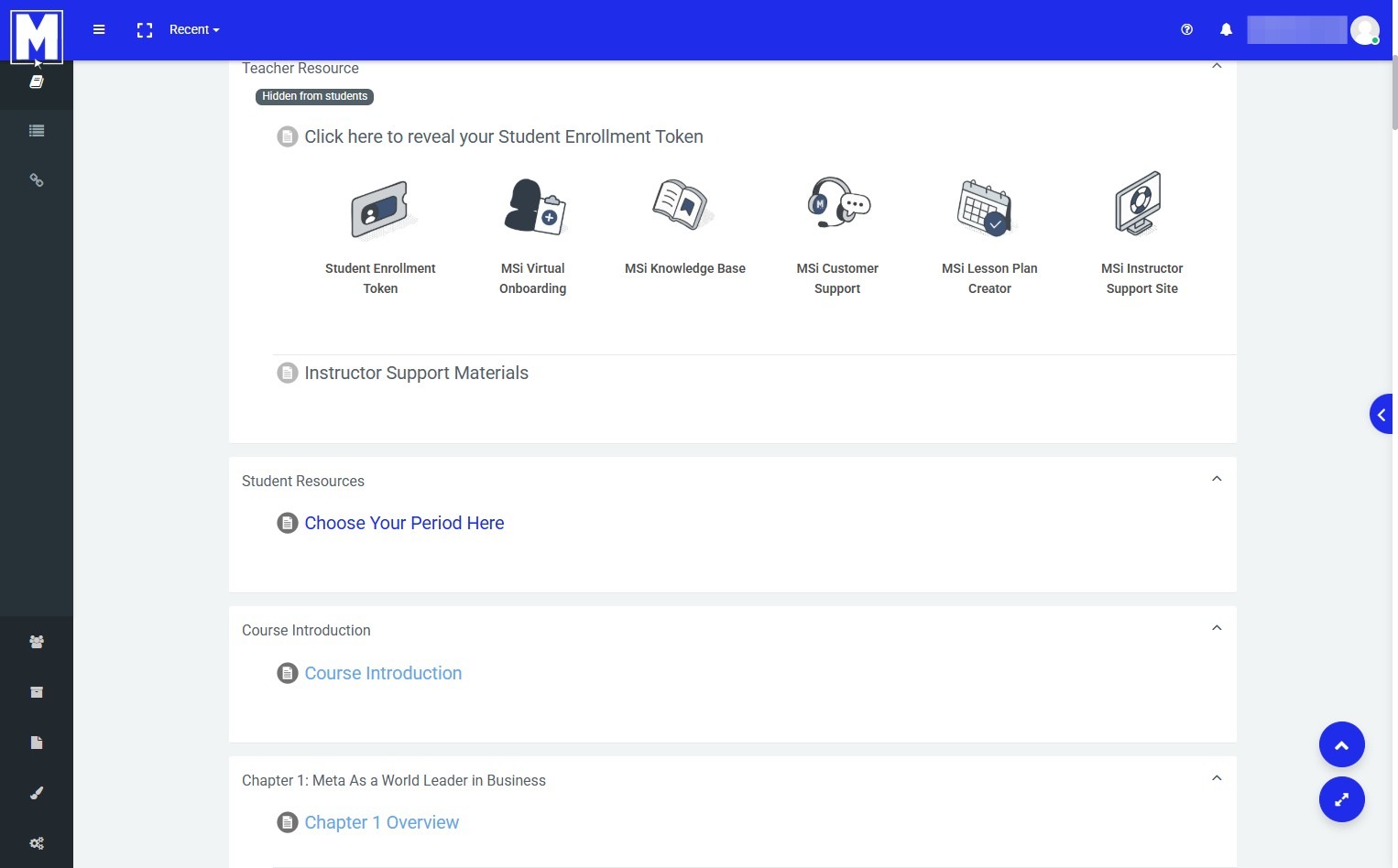Click the page icon beside Course Introduction link
Image resolution: width=1398 pixels, height=868 pixels.
coord(288,674)
